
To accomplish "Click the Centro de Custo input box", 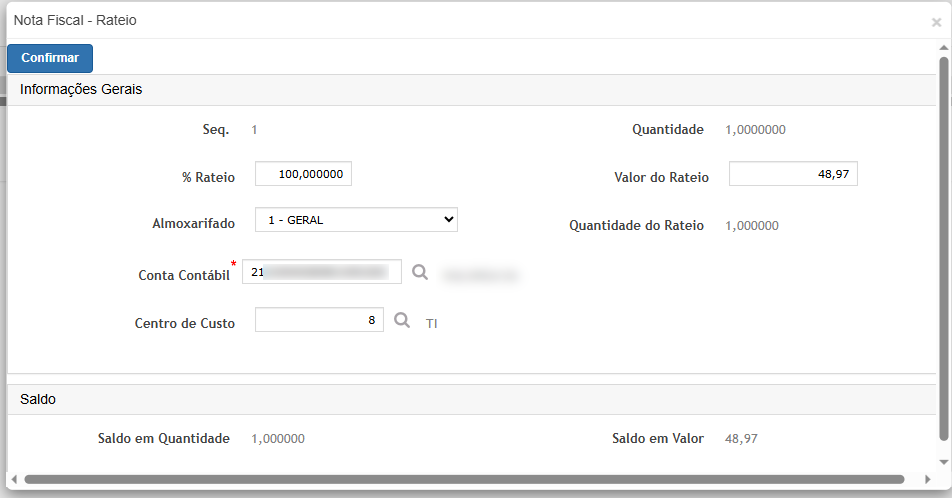I will [319, 320].
